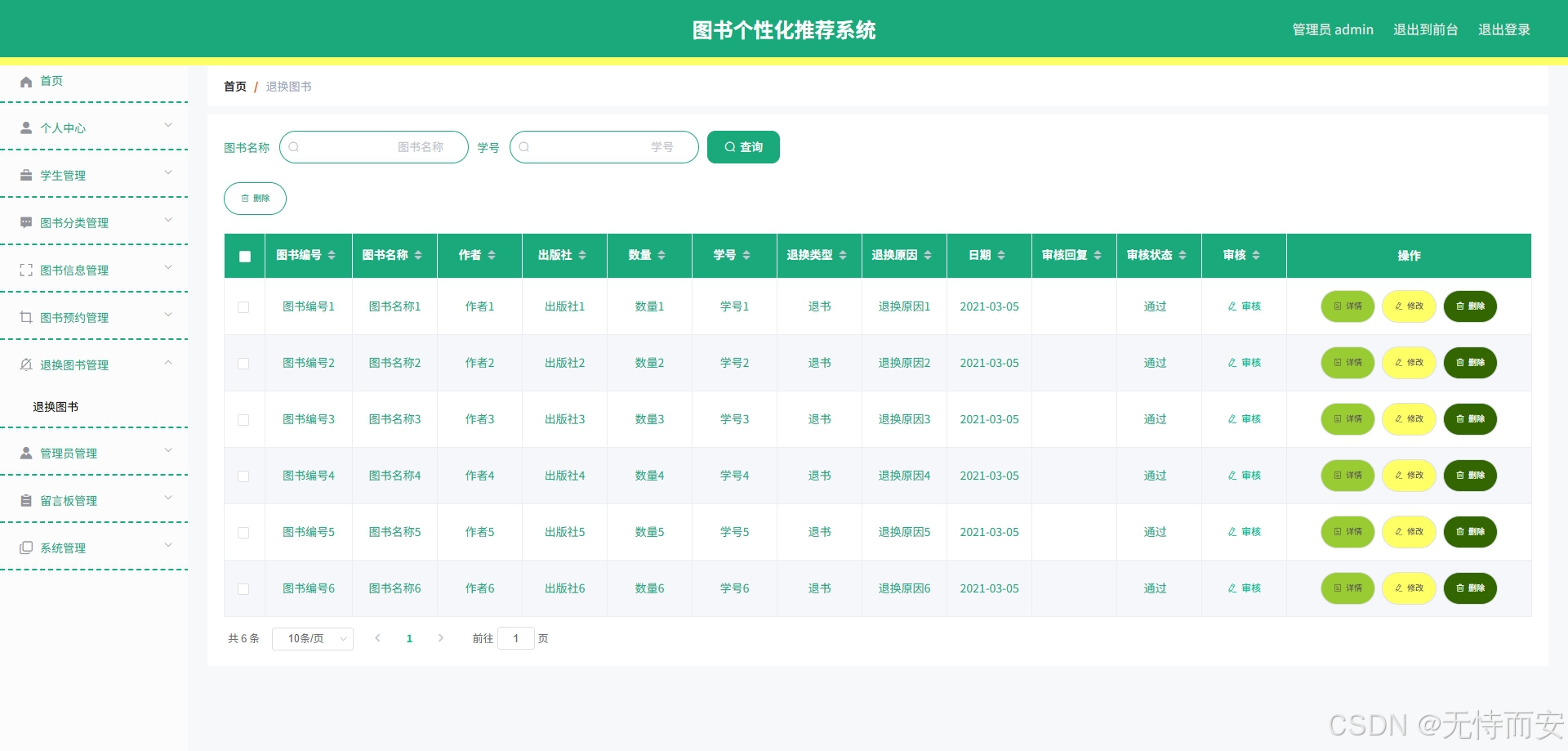Check the row for 图书编号2
Image resolution: width=1568 pixels, height=751 pixels.
click(x=243, y=364)
